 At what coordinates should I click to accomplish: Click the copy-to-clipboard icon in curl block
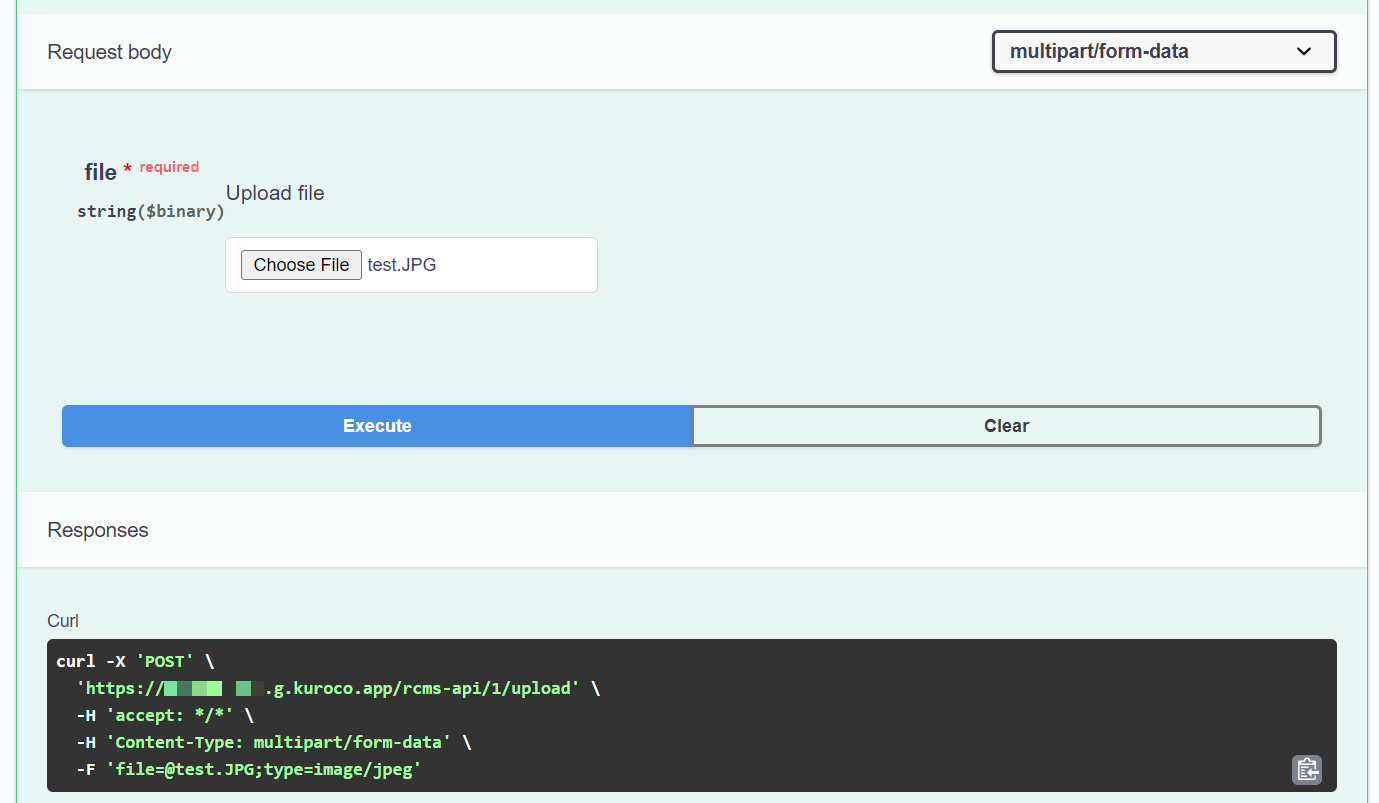[x=1306, y=770]
